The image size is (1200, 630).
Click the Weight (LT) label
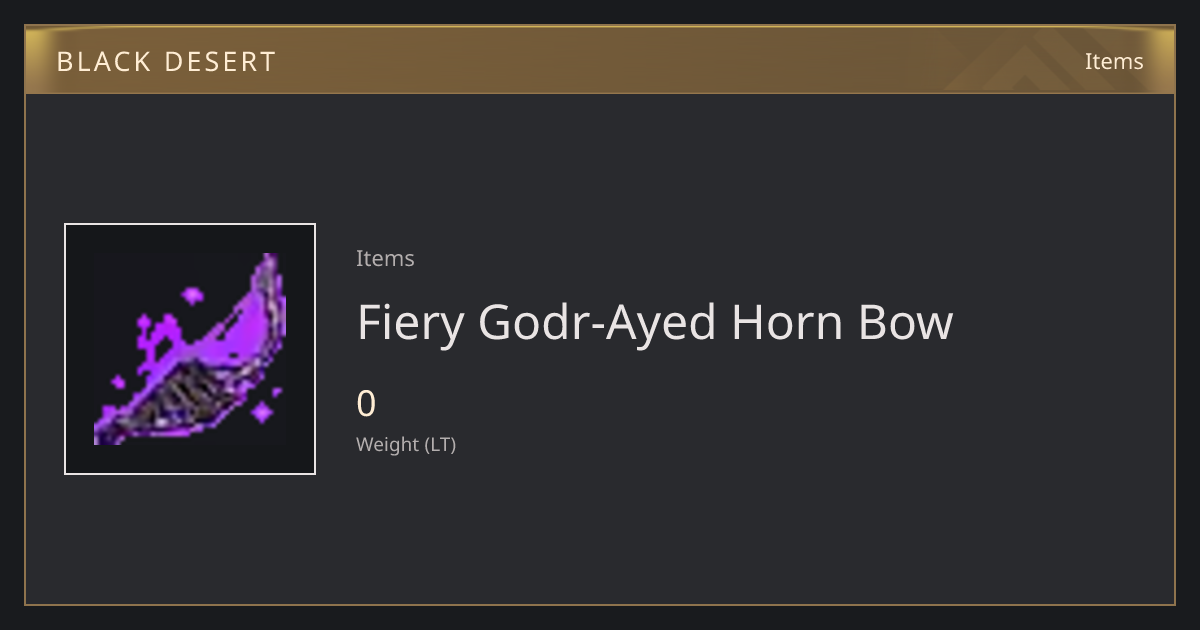[406, 444]
